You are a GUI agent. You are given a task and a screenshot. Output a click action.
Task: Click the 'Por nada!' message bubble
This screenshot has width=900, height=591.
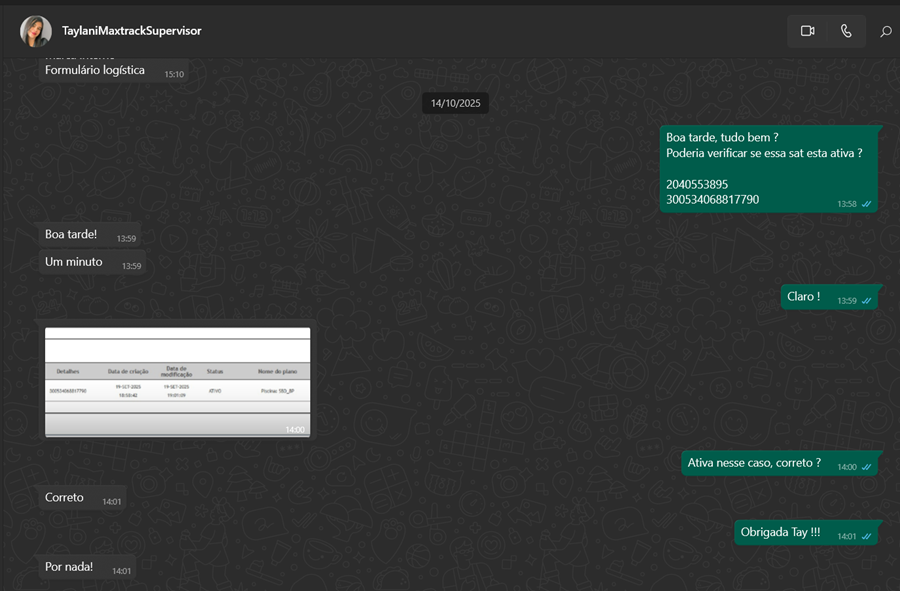[x=69, y=568]
